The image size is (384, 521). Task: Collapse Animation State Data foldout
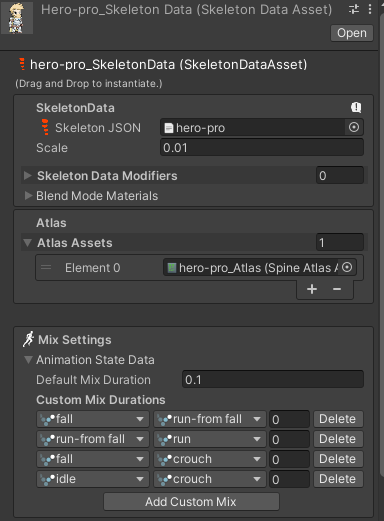coord(29,360)
